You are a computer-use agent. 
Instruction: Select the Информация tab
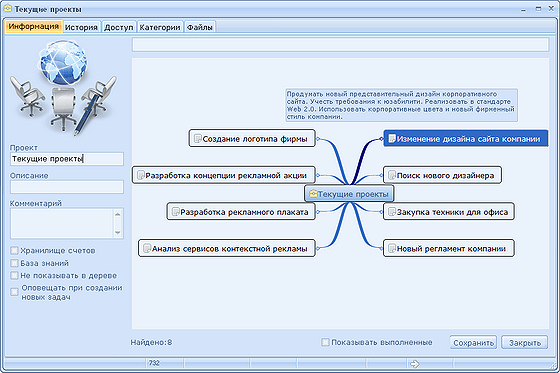pos(34,27)
